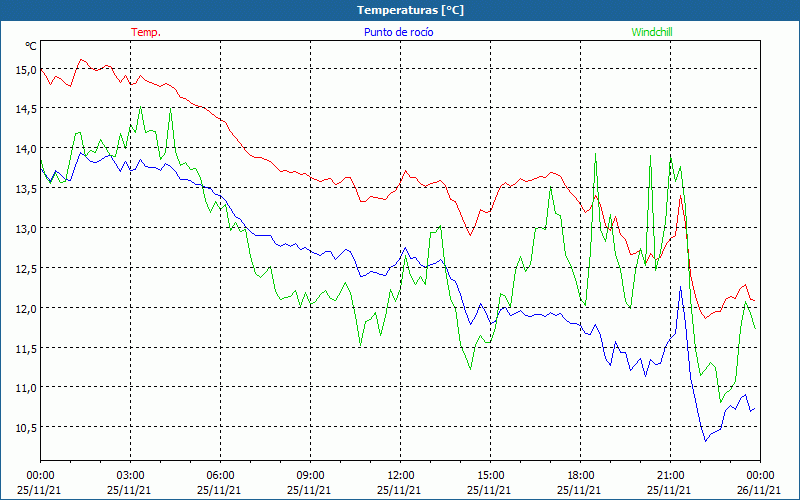Click the 12:00 time label on the x-axis
Image resolution: width=800 pixels, height=500 pixels.
[x=401, y=476]
